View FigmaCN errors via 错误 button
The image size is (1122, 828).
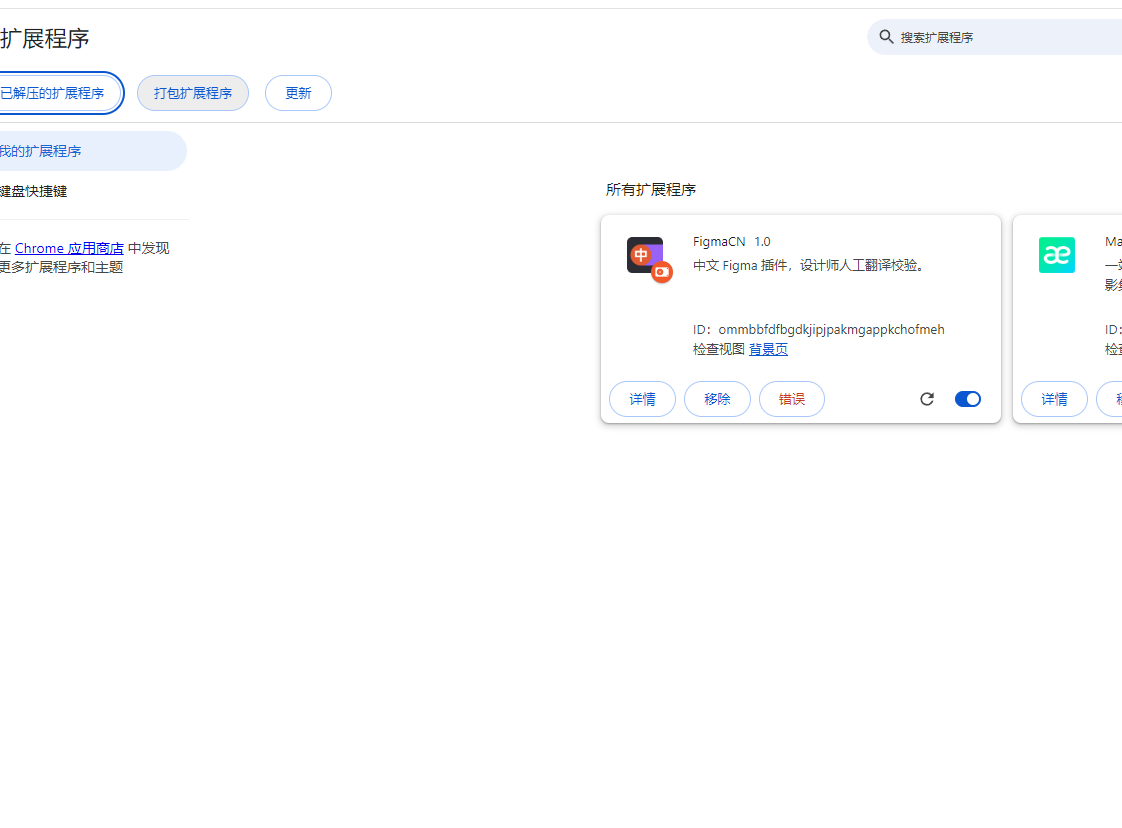point(791,399)
